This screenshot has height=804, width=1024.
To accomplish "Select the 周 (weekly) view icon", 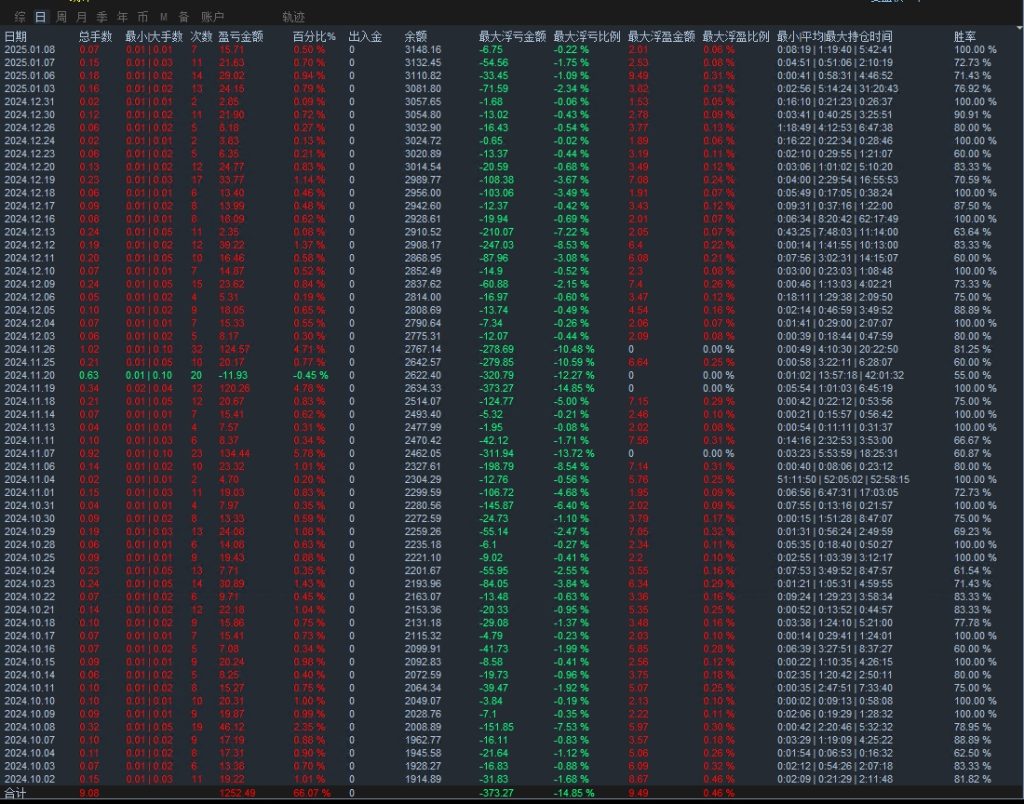I will pyautogui.click(x=63, y=16).
